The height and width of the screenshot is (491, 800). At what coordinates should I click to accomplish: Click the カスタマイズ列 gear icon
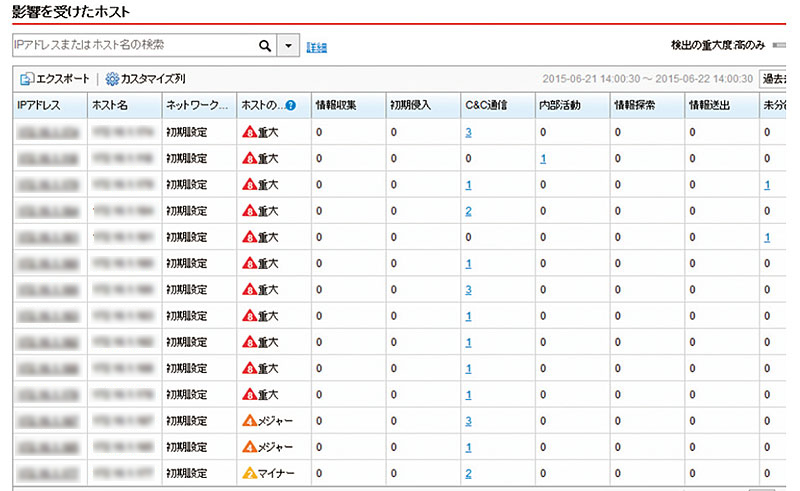pyautogui.click(x=112, y=79)
